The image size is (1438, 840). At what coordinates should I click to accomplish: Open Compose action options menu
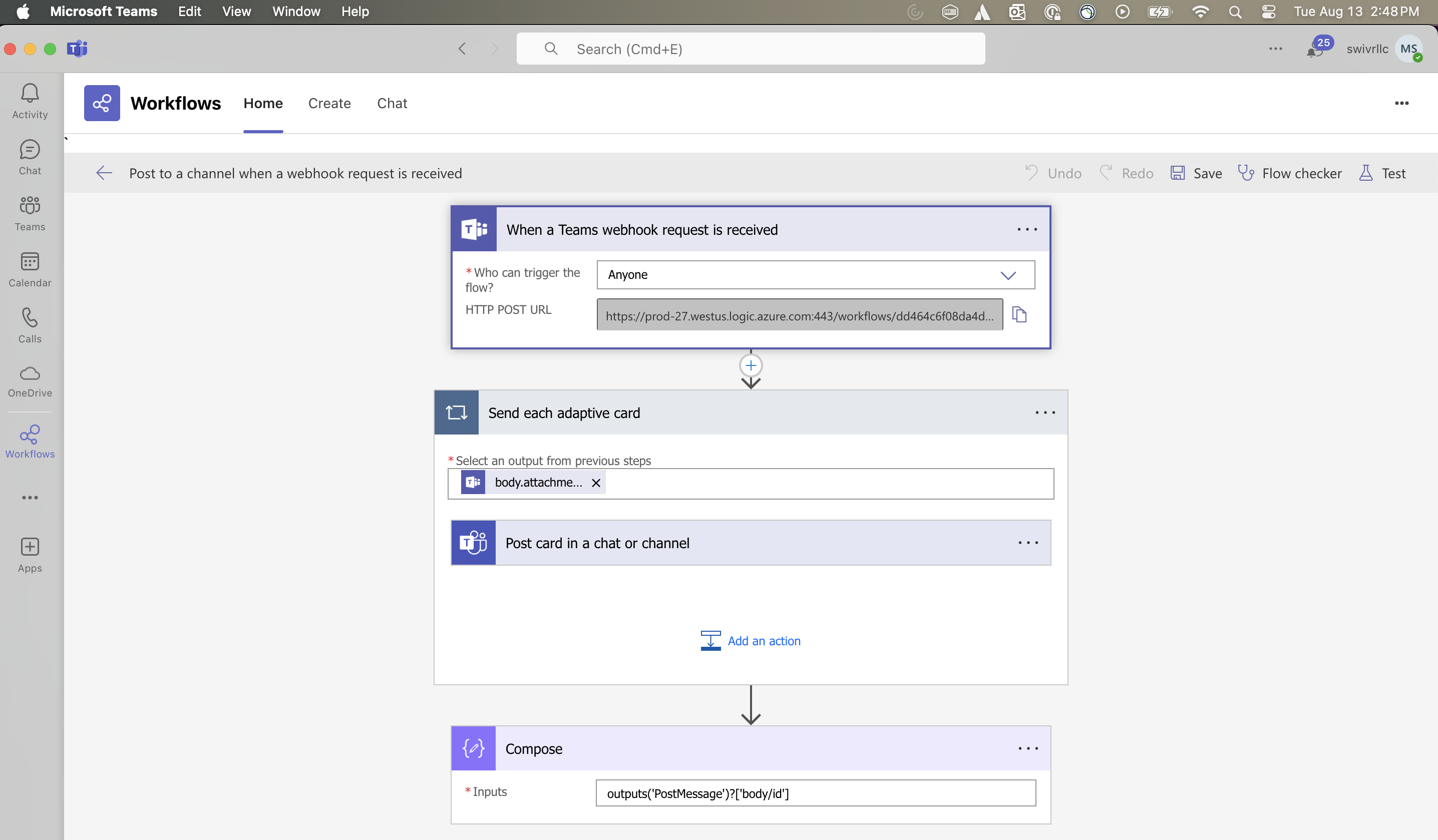coord(1028,748)
